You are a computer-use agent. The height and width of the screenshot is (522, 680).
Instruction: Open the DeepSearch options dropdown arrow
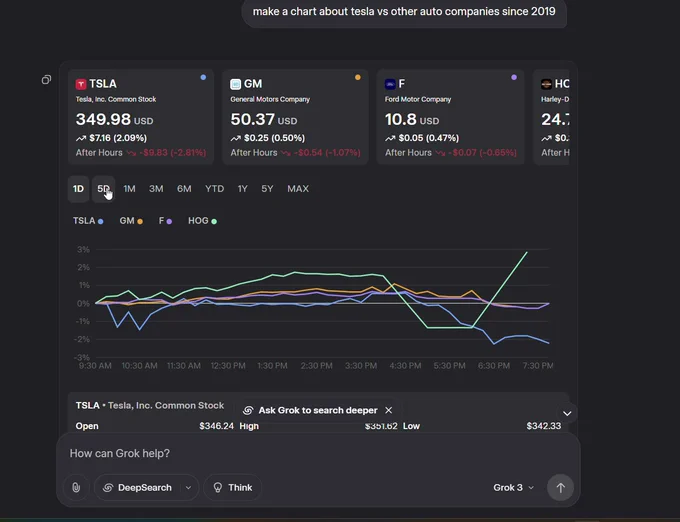click(189, 488)
